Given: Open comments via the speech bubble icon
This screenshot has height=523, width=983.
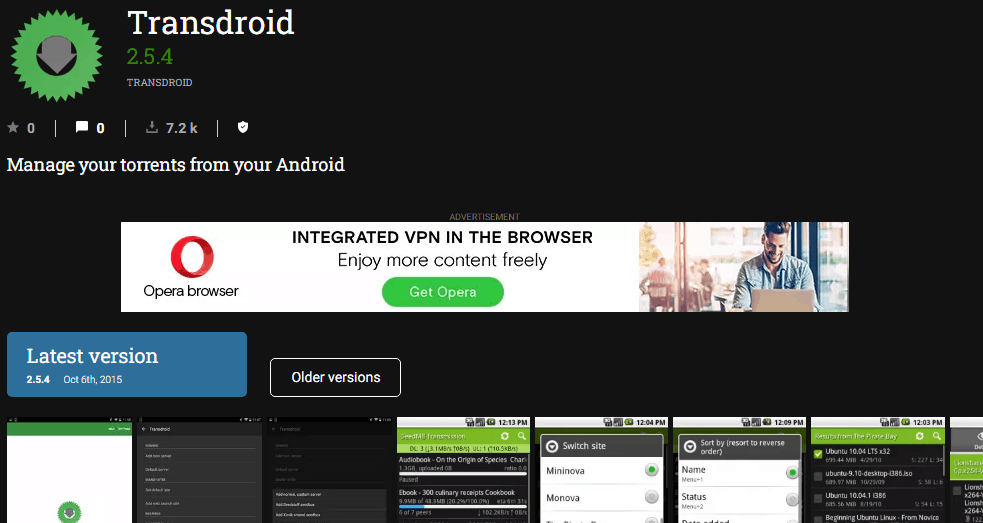Looking at the screenshot, I should [x=81, y=127].
